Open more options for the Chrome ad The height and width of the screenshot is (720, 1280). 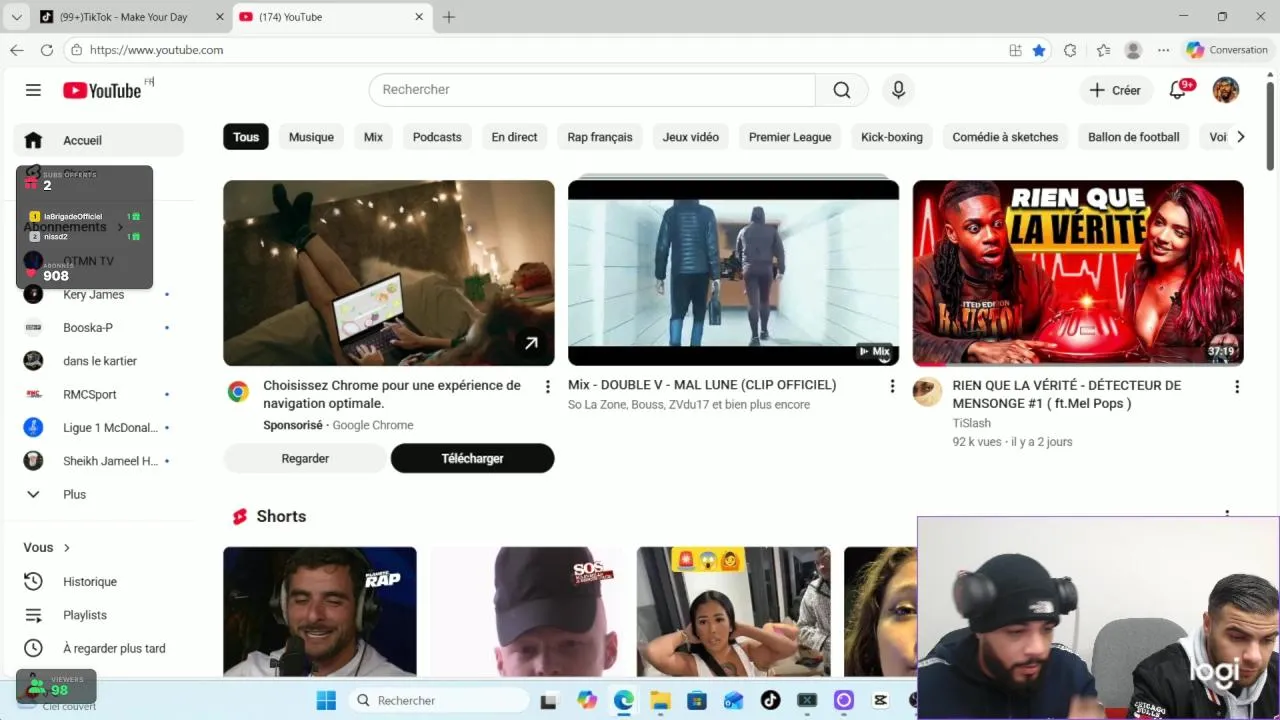click(547, 386)
